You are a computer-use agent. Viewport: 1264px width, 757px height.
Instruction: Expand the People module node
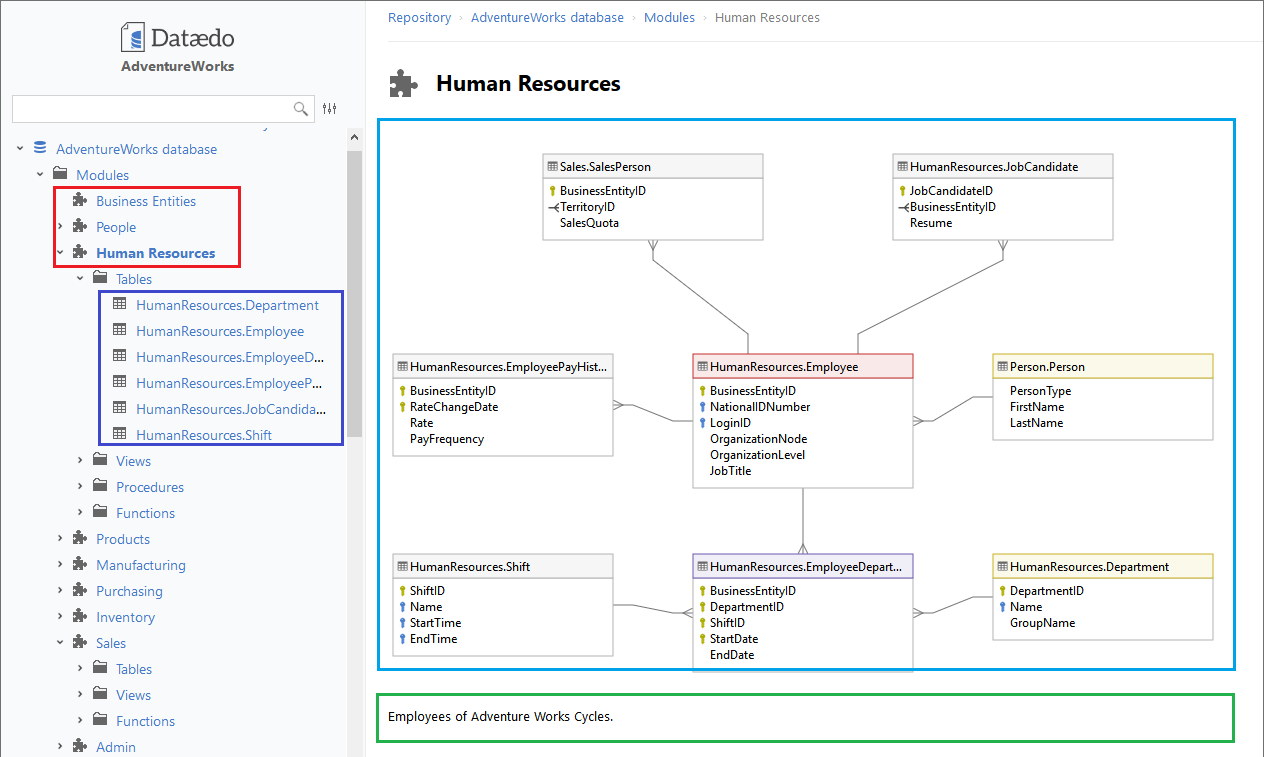click(x=60, y=227)
